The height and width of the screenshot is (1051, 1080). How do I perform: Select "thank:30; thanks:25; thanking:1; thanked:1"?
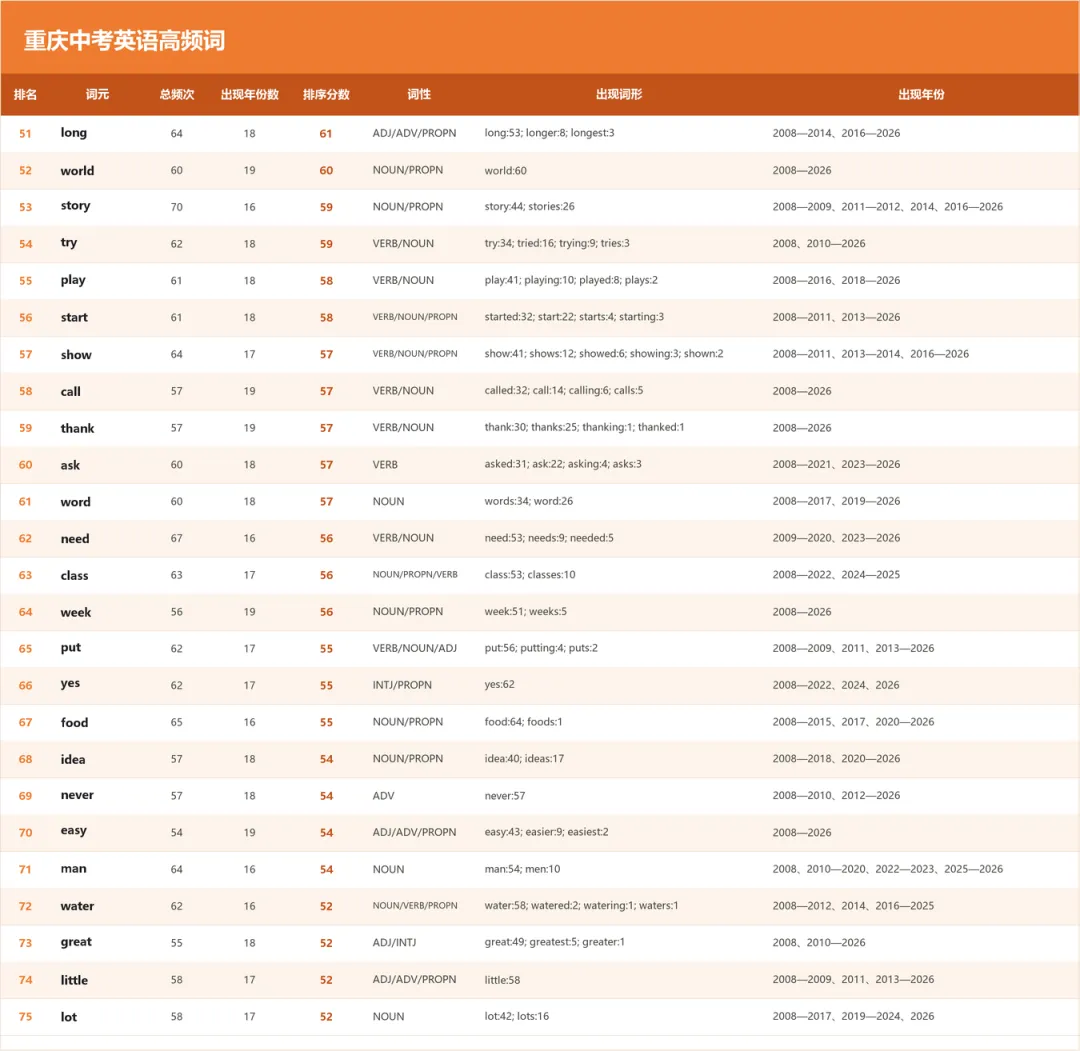[585, 428]
